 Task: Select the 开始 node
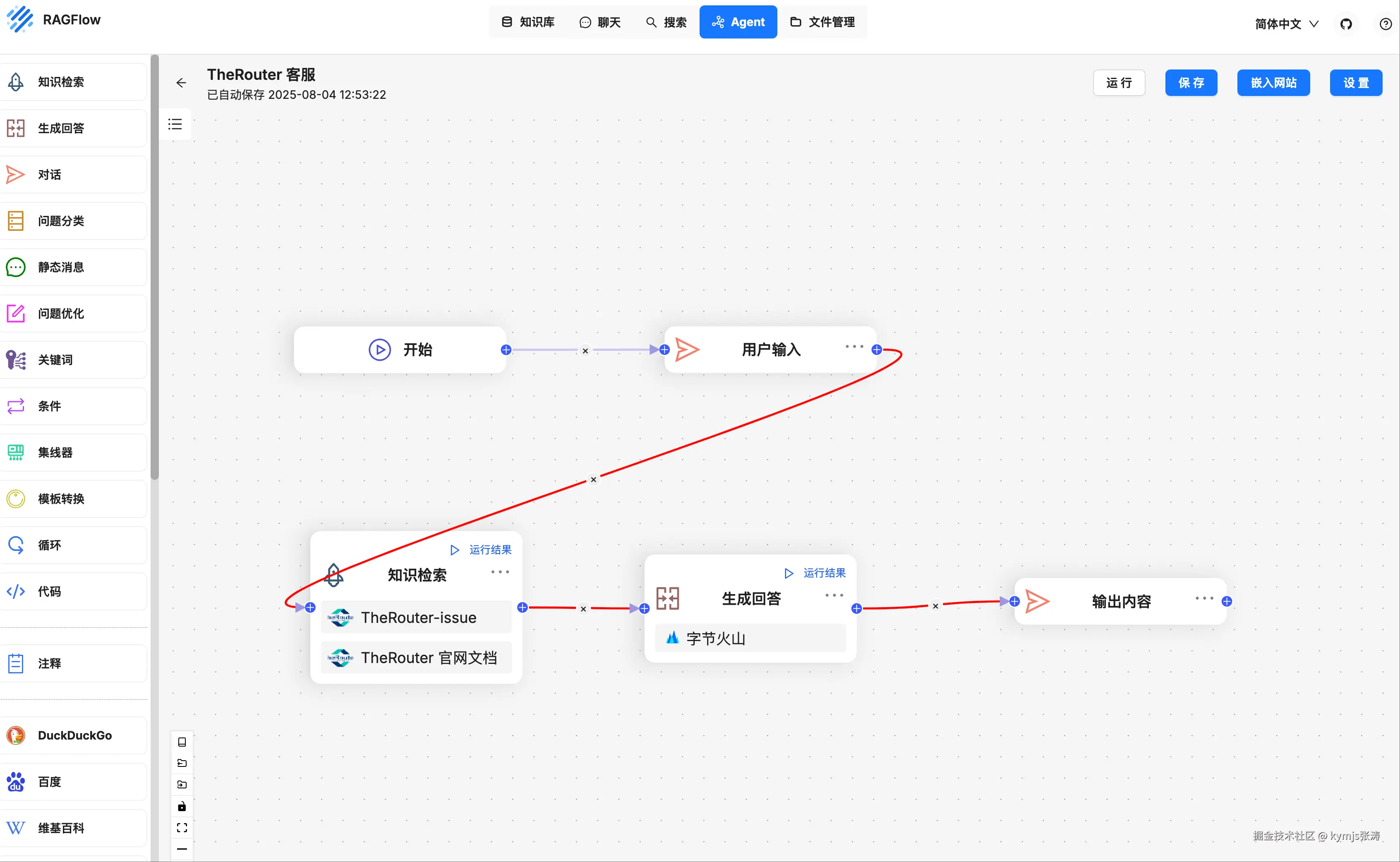click(x=400, y=350)
